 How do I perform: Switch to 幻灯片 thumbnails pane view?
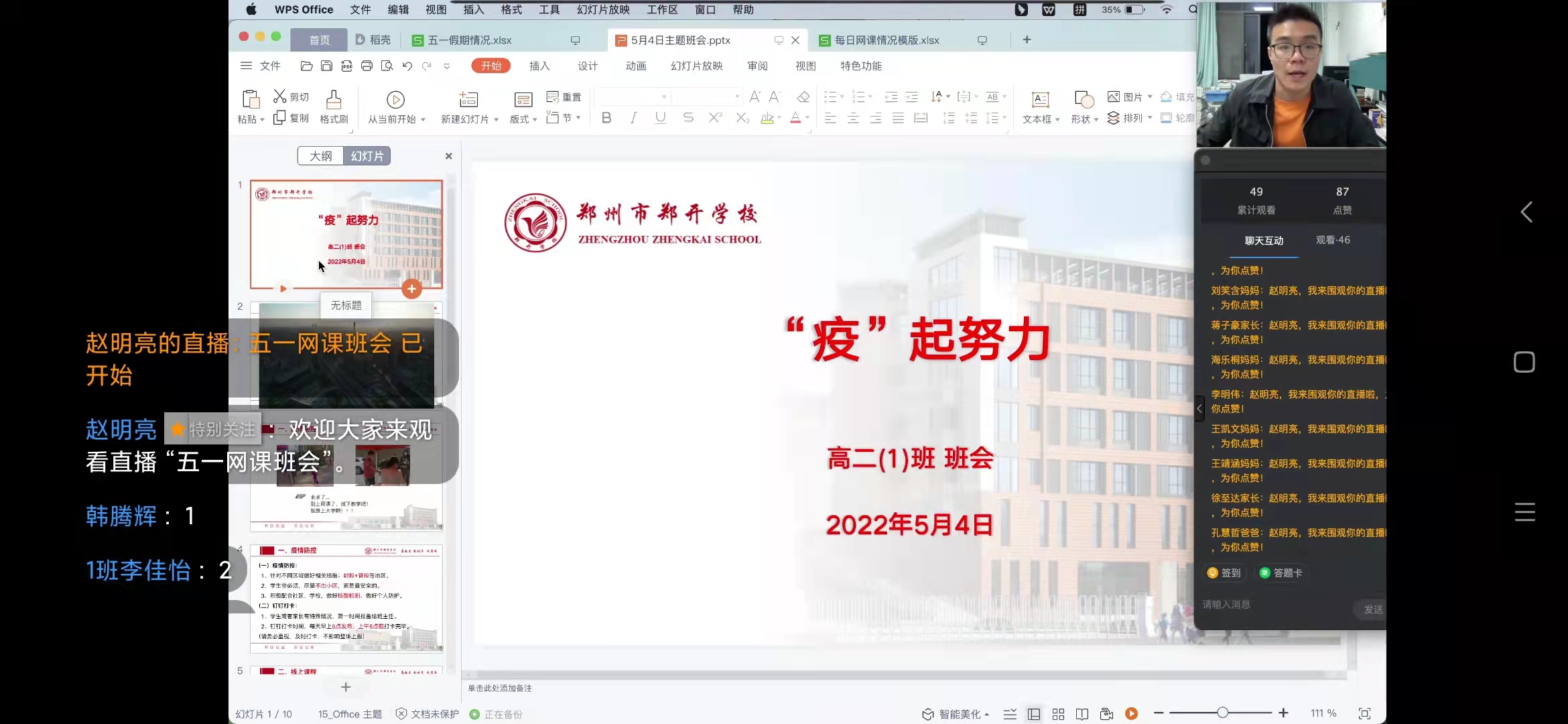click(x=367, y=156)
